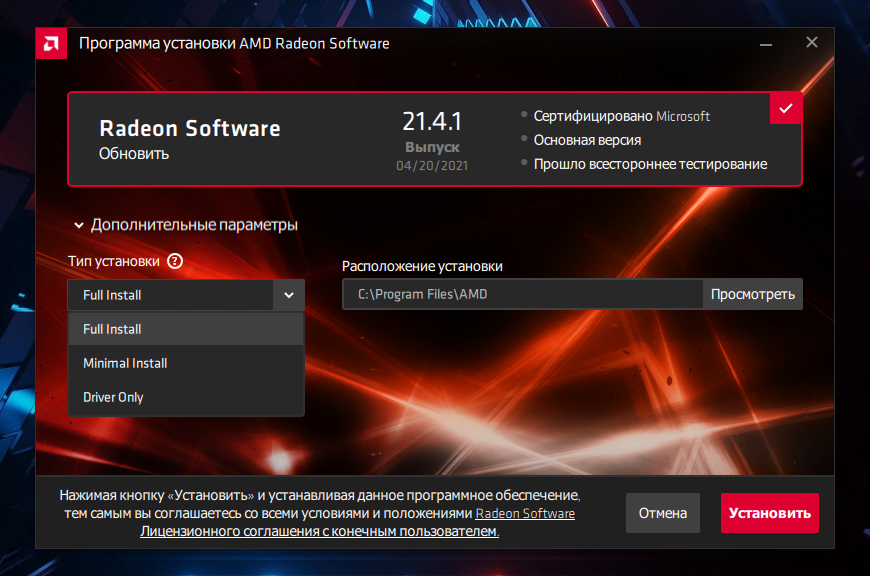Click the install type dropdown arrow

(288, 295)
